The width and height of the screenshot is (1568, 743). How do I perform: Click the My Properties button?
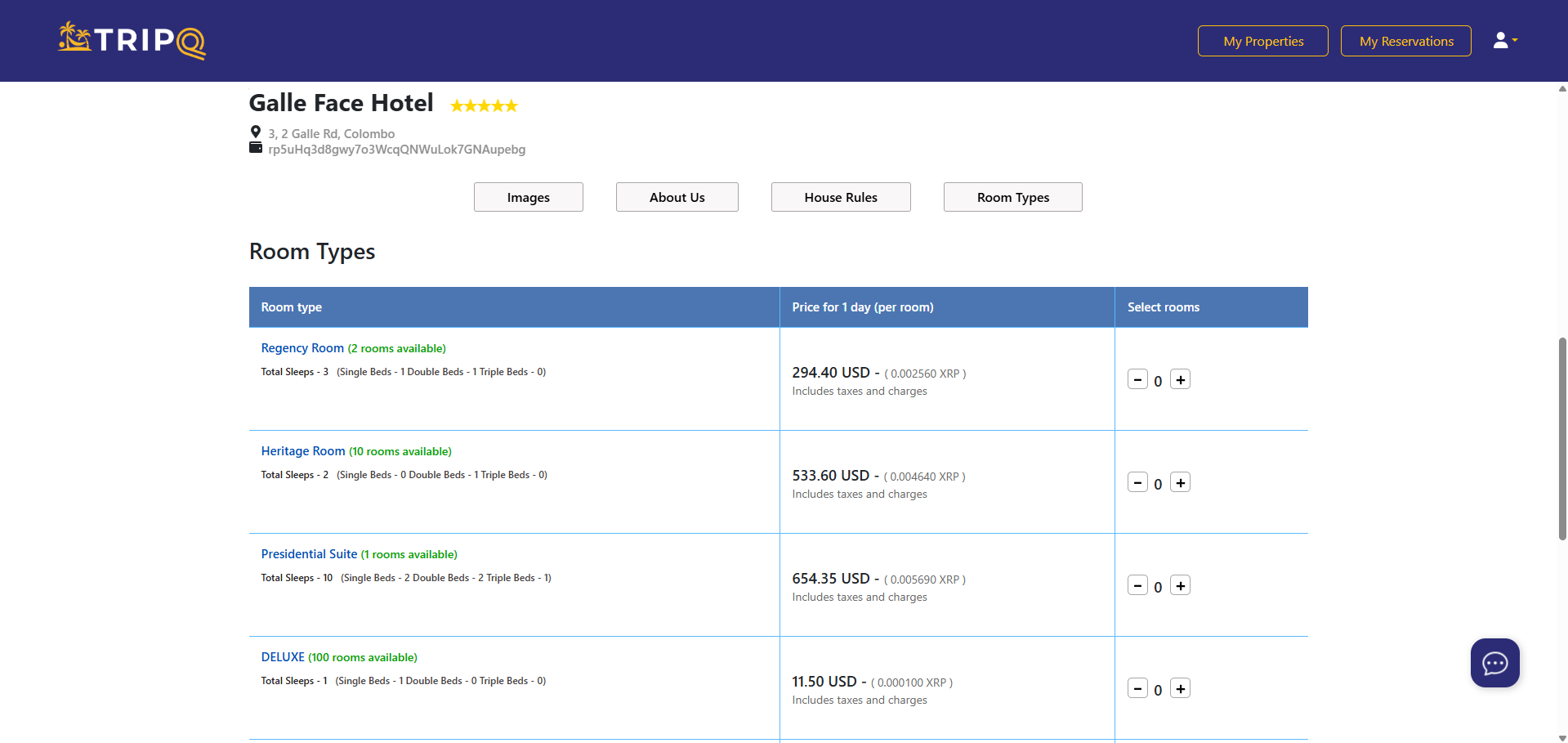tap(1262, 40)
